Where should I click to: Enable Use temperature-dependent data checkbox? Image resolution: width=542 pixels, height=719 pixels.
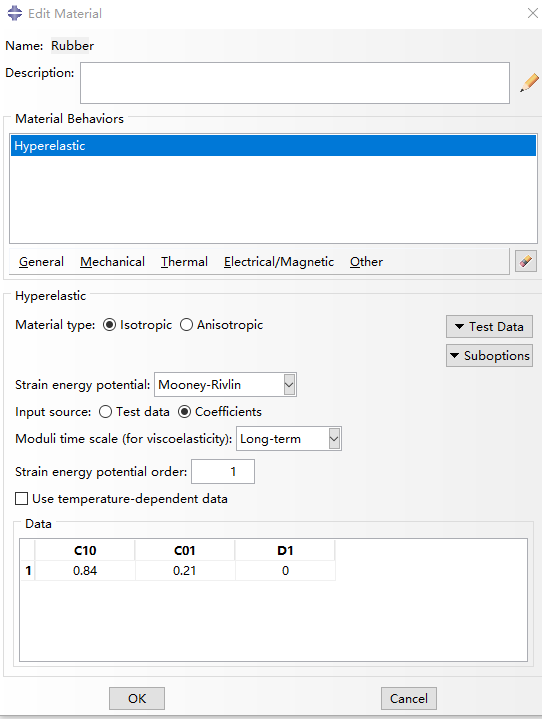point(22,498)
